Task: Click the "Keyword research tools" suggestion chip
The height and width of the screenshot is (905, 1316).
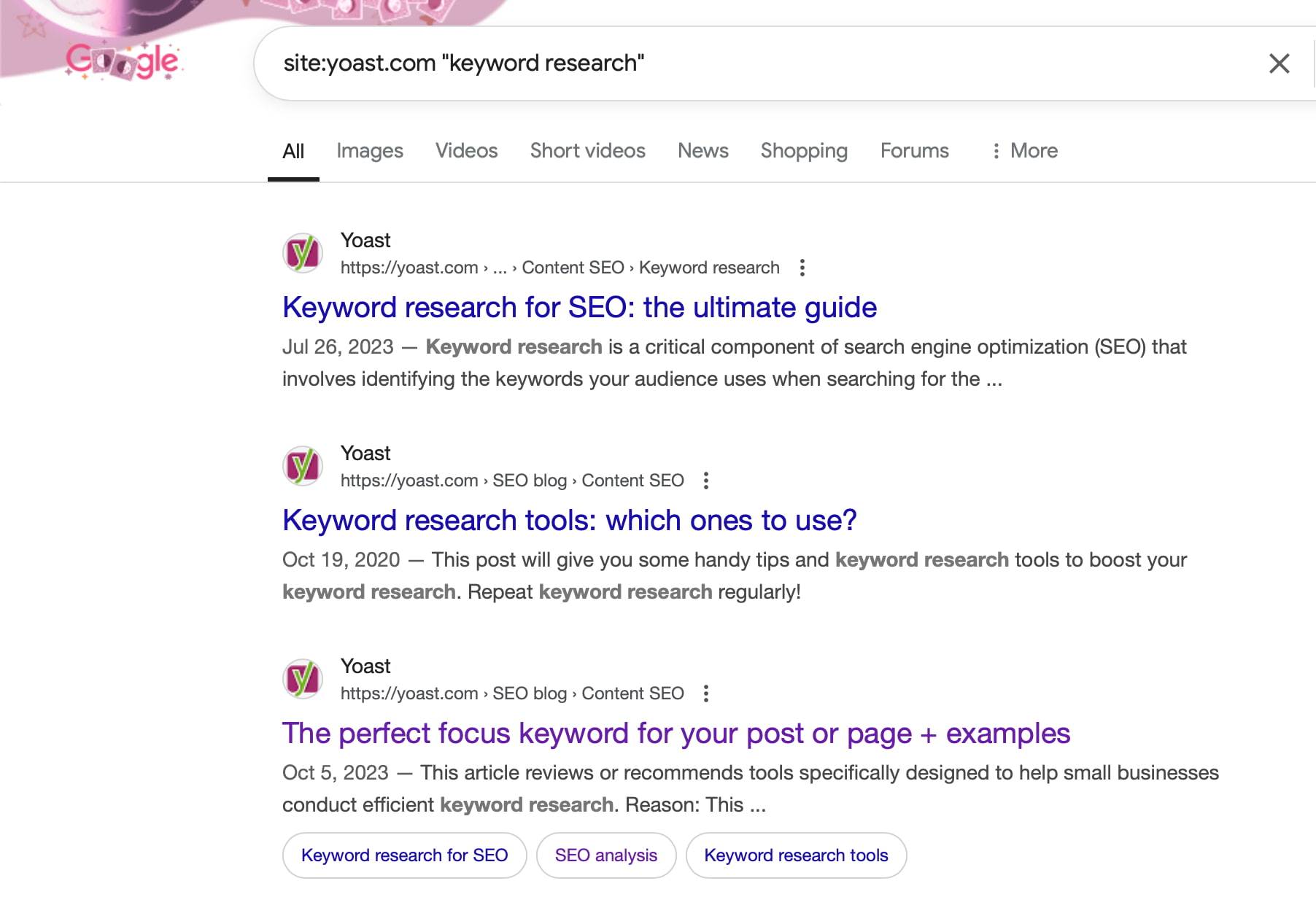Action: pyautogui.click(x=796, y=855)
